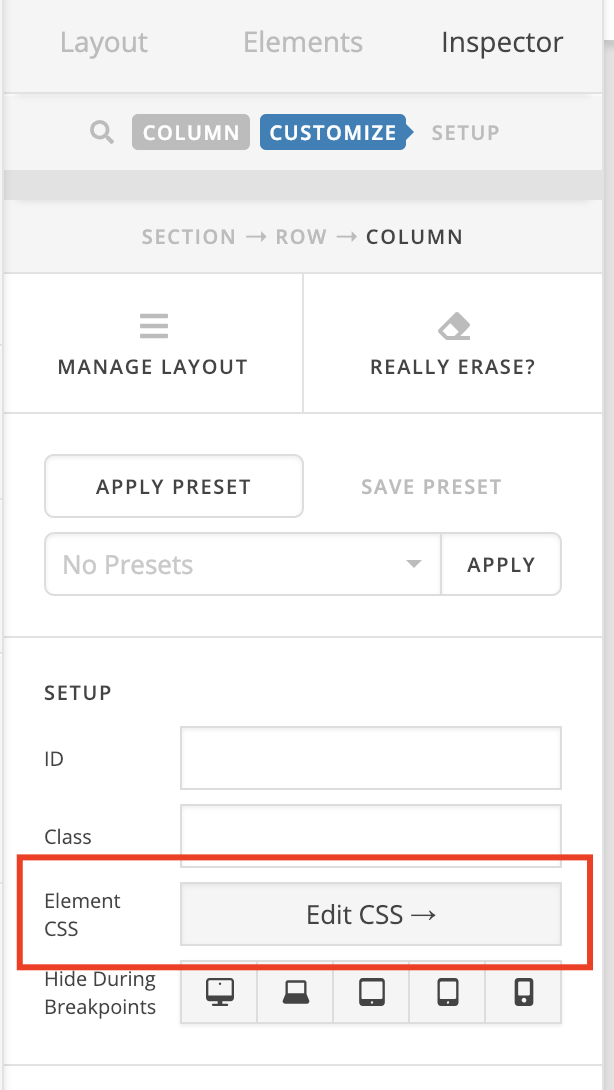Click Apply next to presets dropdown
Image resolution: width=614 pixels, height=1090 pixels.
[501, 565]
